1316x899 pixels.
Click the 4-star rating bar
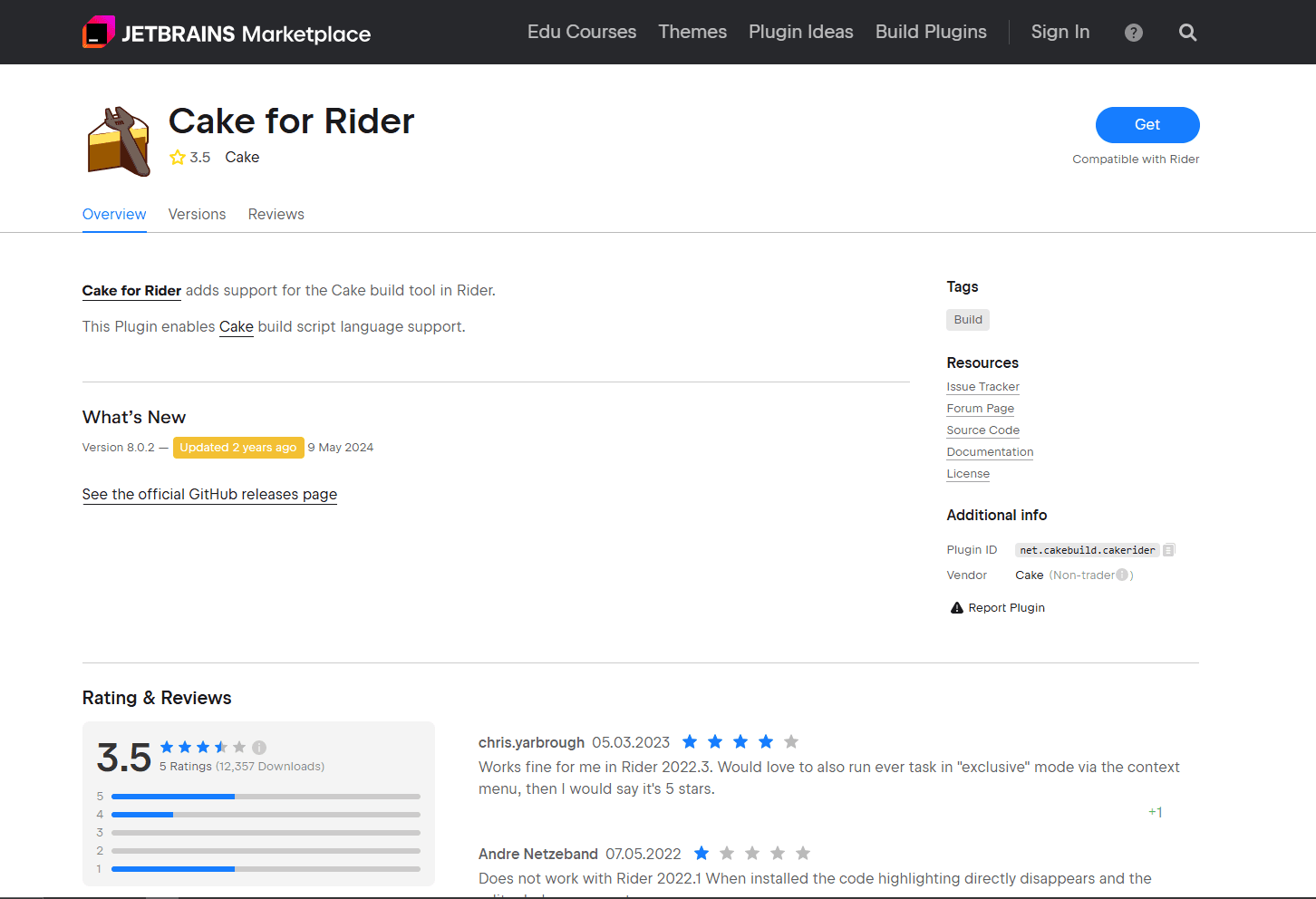pyautogui.click(x=266, y=815)
